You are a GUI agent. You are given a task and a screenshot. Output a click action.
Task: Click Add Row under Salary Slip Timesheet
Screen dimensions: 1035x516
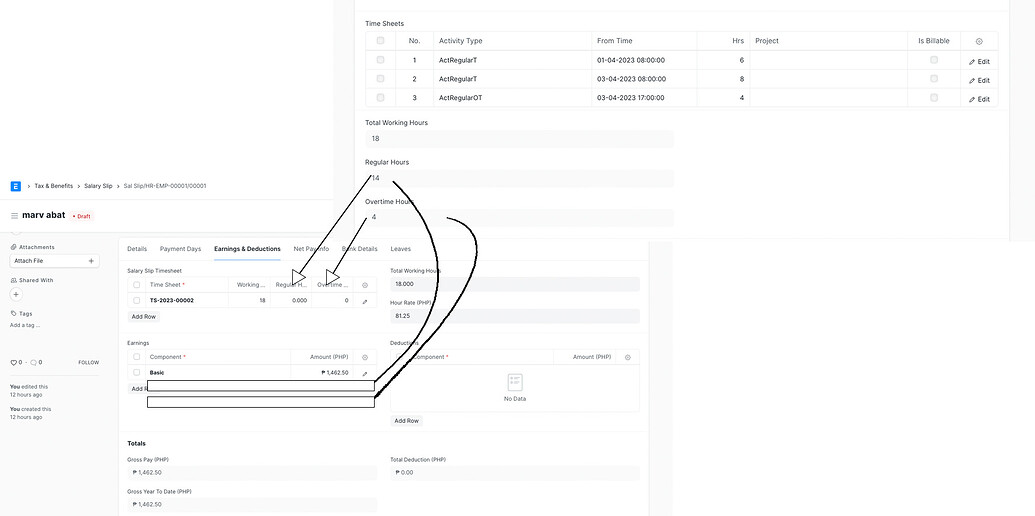[143, 317]
